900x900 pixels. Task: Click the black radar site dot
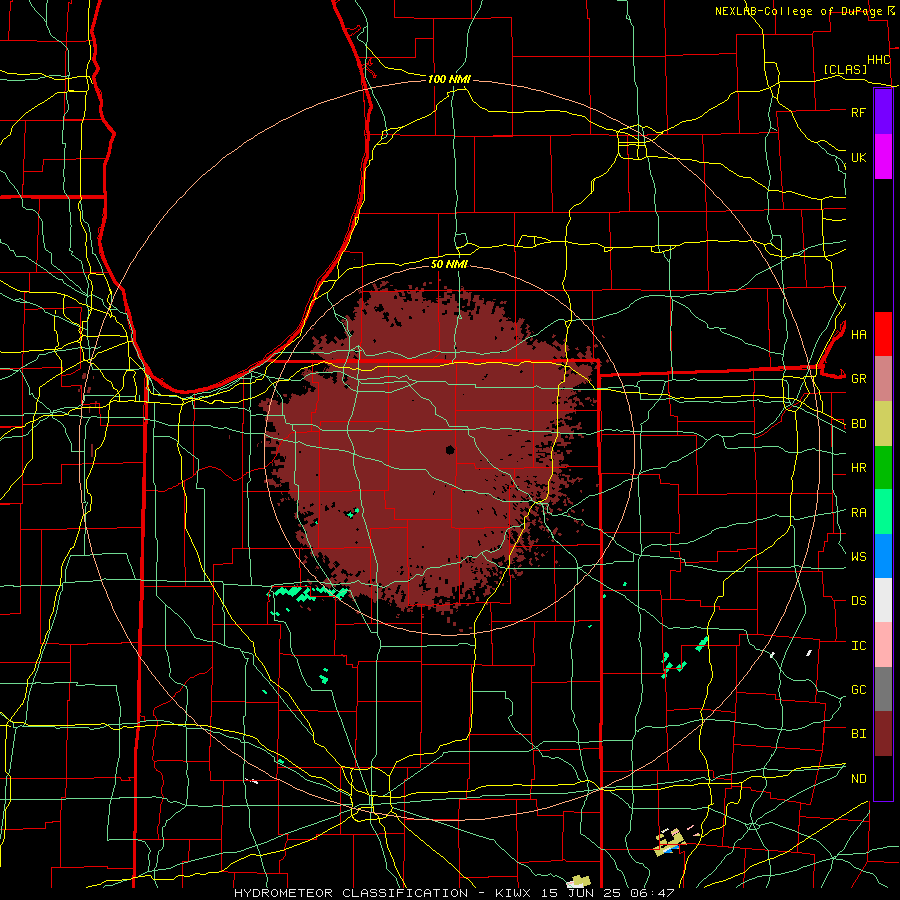pyautogui.click(x=450, y=449)
